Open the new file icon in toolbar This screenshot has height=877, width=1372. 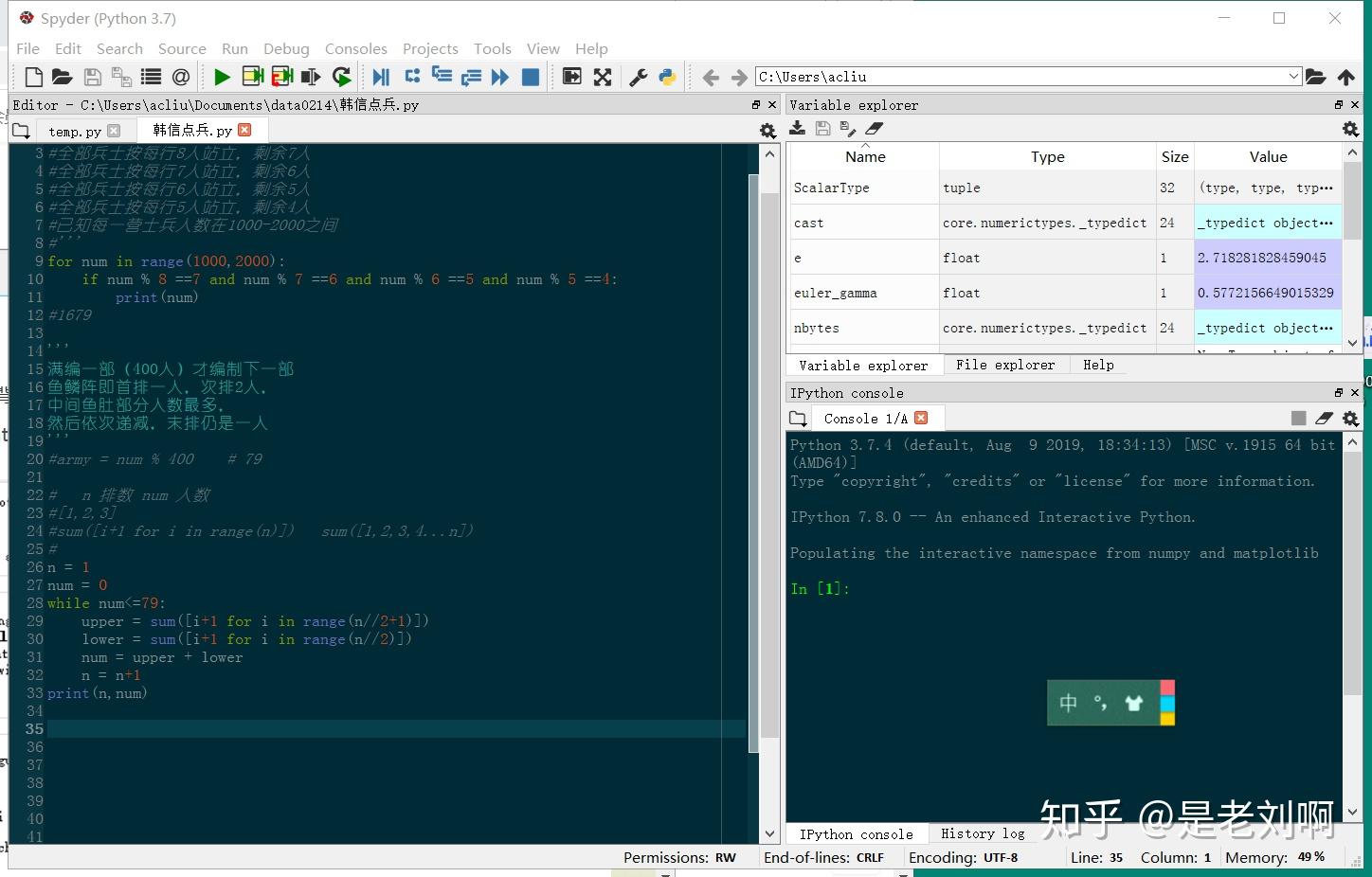coord(33,77)
